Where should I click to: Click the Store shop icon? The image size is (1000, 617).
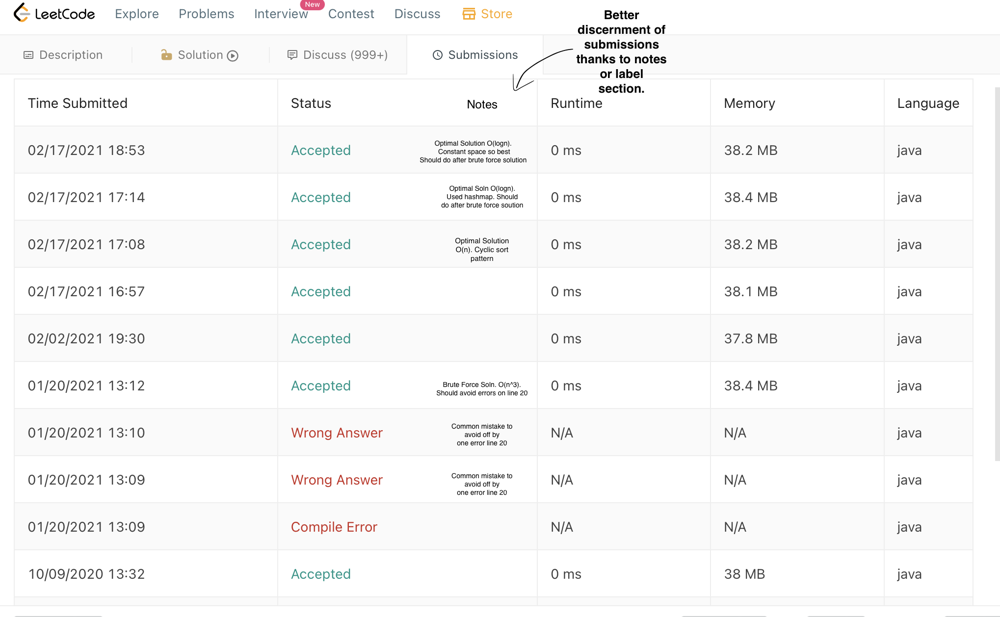(469, 14)
